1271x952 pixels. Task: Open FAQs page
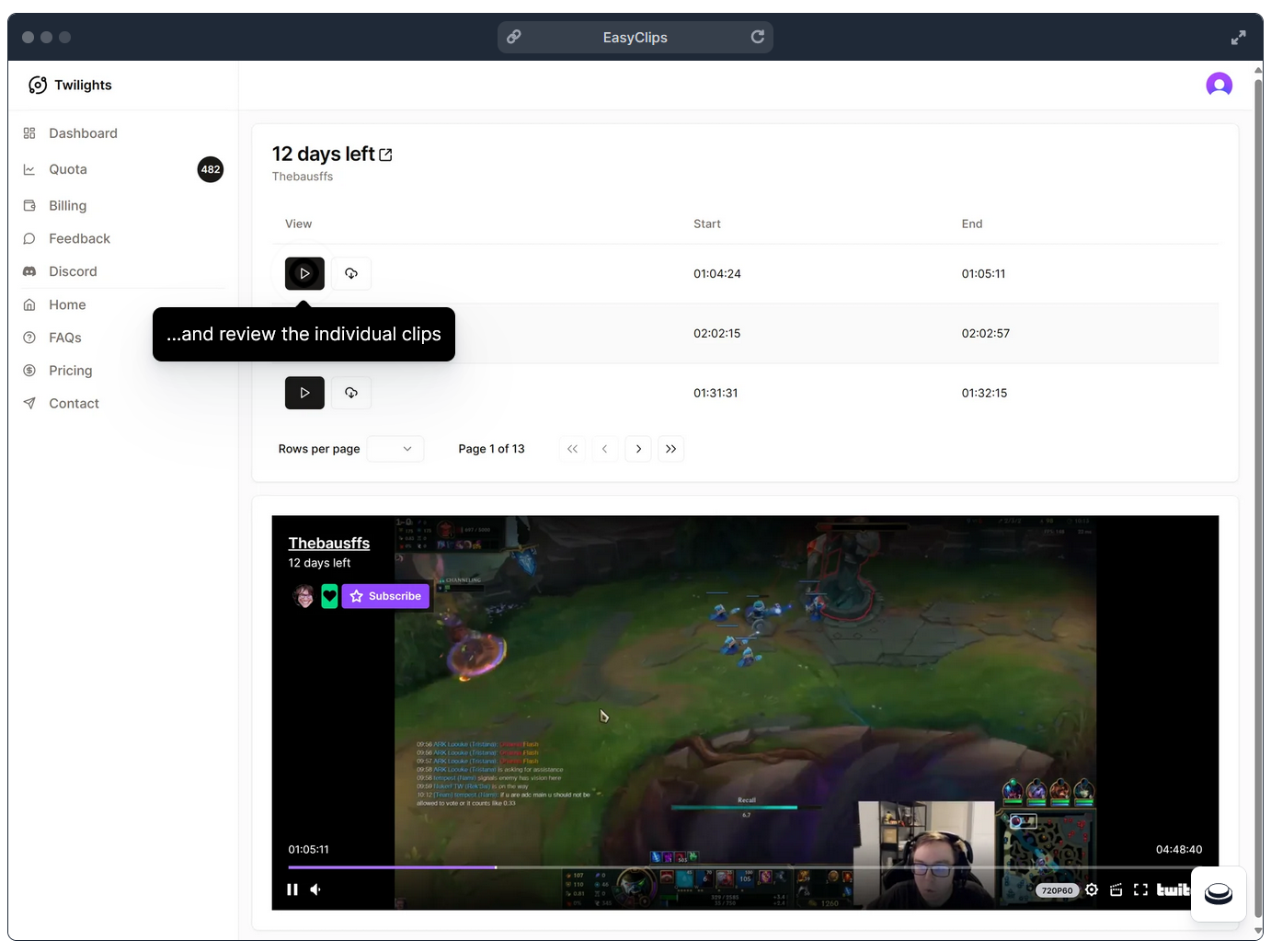(x=65, y=338)
